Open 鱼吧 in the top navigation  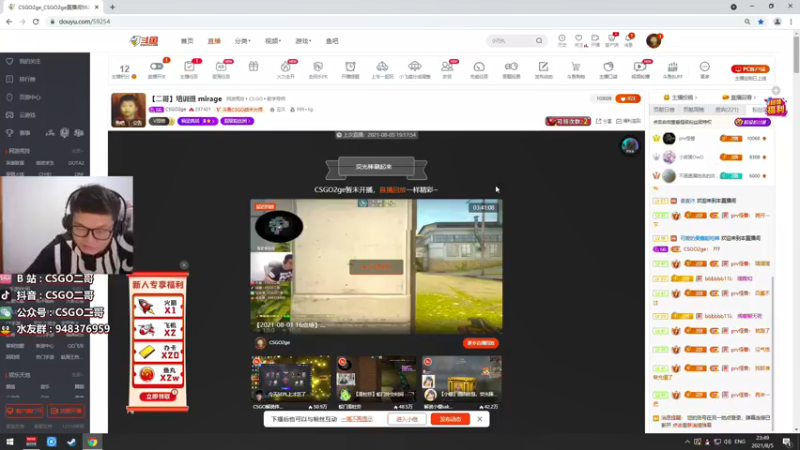pyautogui.click(x=332, y=41)
